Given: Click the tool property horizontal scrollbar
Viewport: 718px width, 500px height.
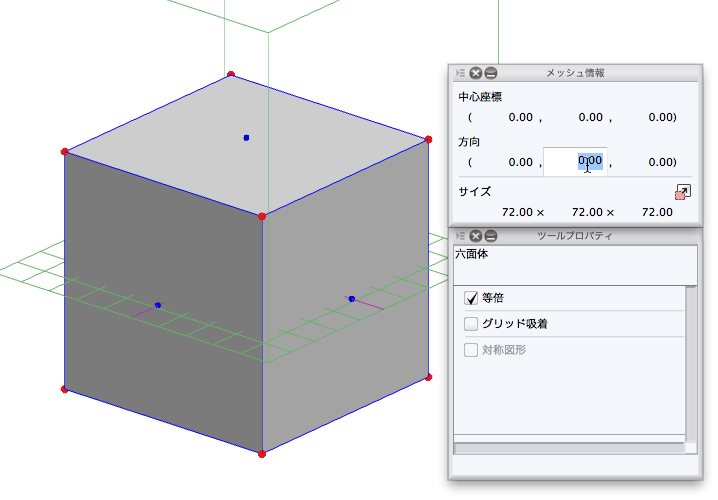Looking at the screenshot, I should click(568, 448).
